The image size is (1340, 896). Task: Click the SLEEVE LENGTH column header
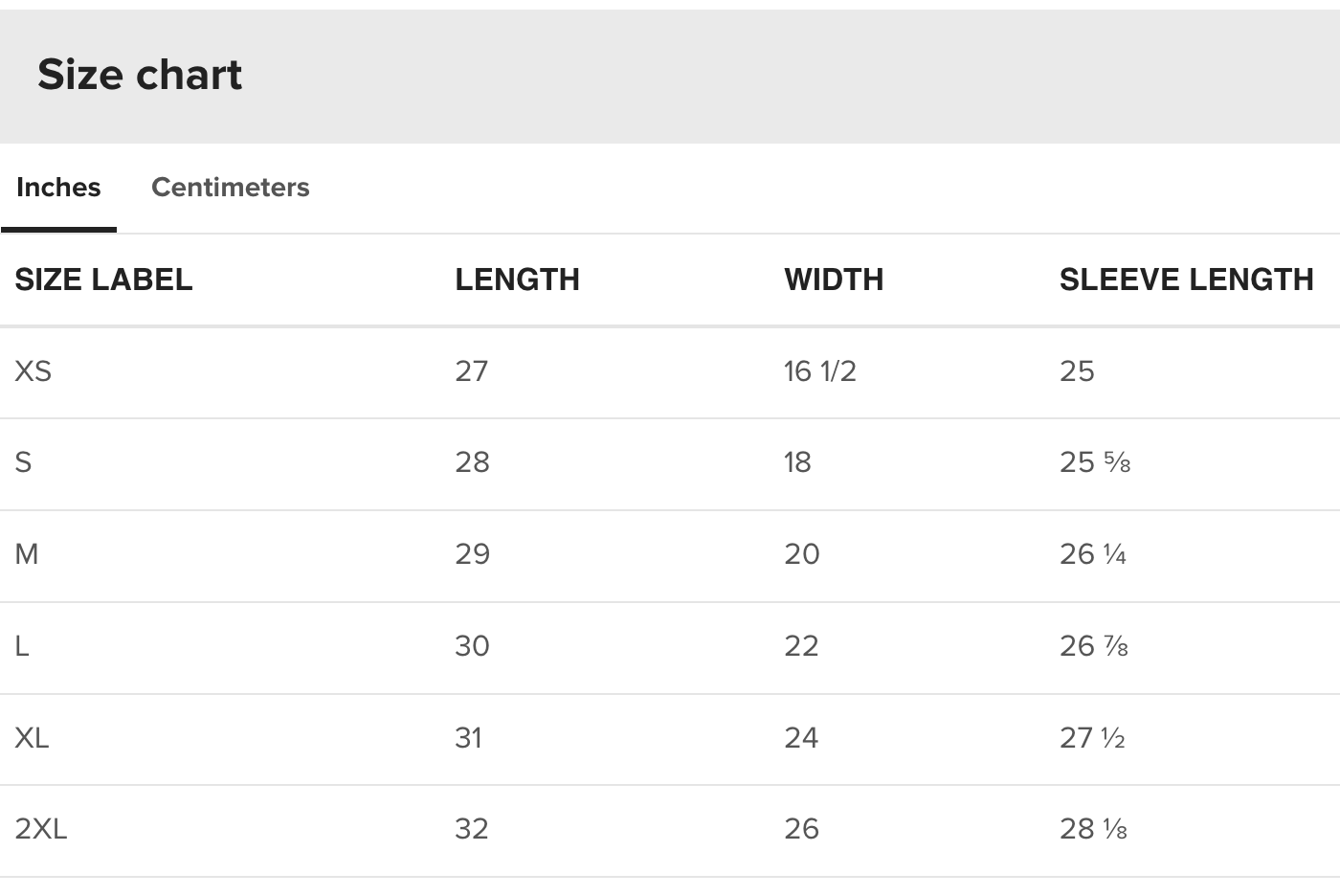point(1186,280)
